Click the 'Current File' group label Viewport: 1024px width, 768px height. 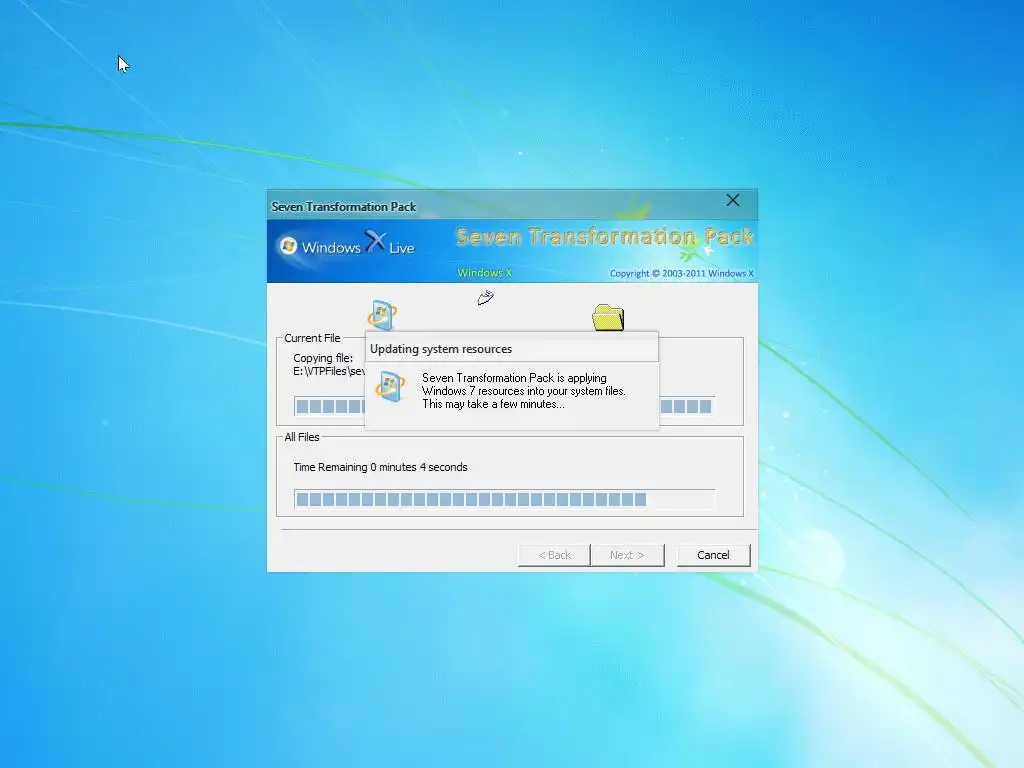click(x=312, y=338)
